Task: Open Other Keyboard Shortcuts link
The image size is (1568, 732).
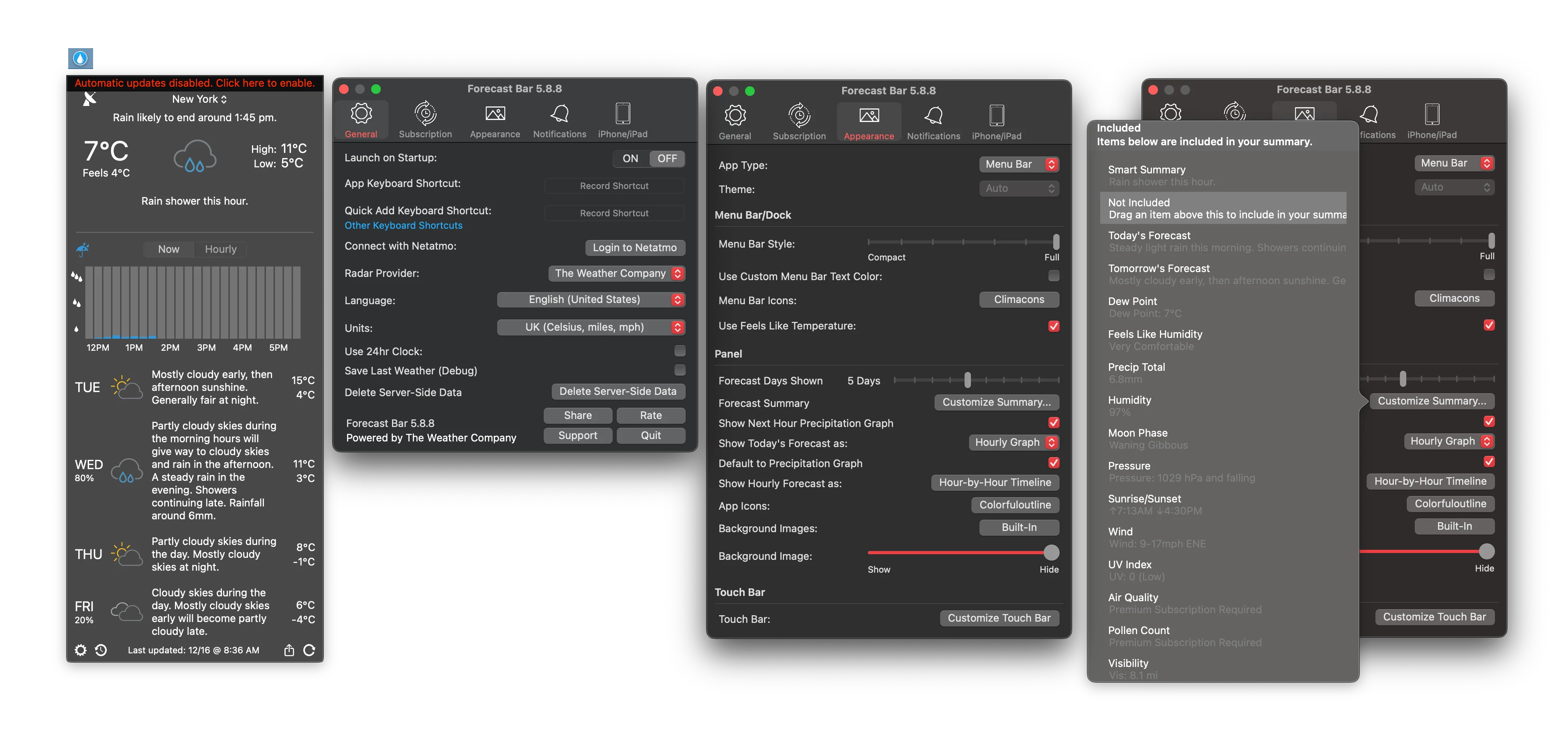Action: 404,225
